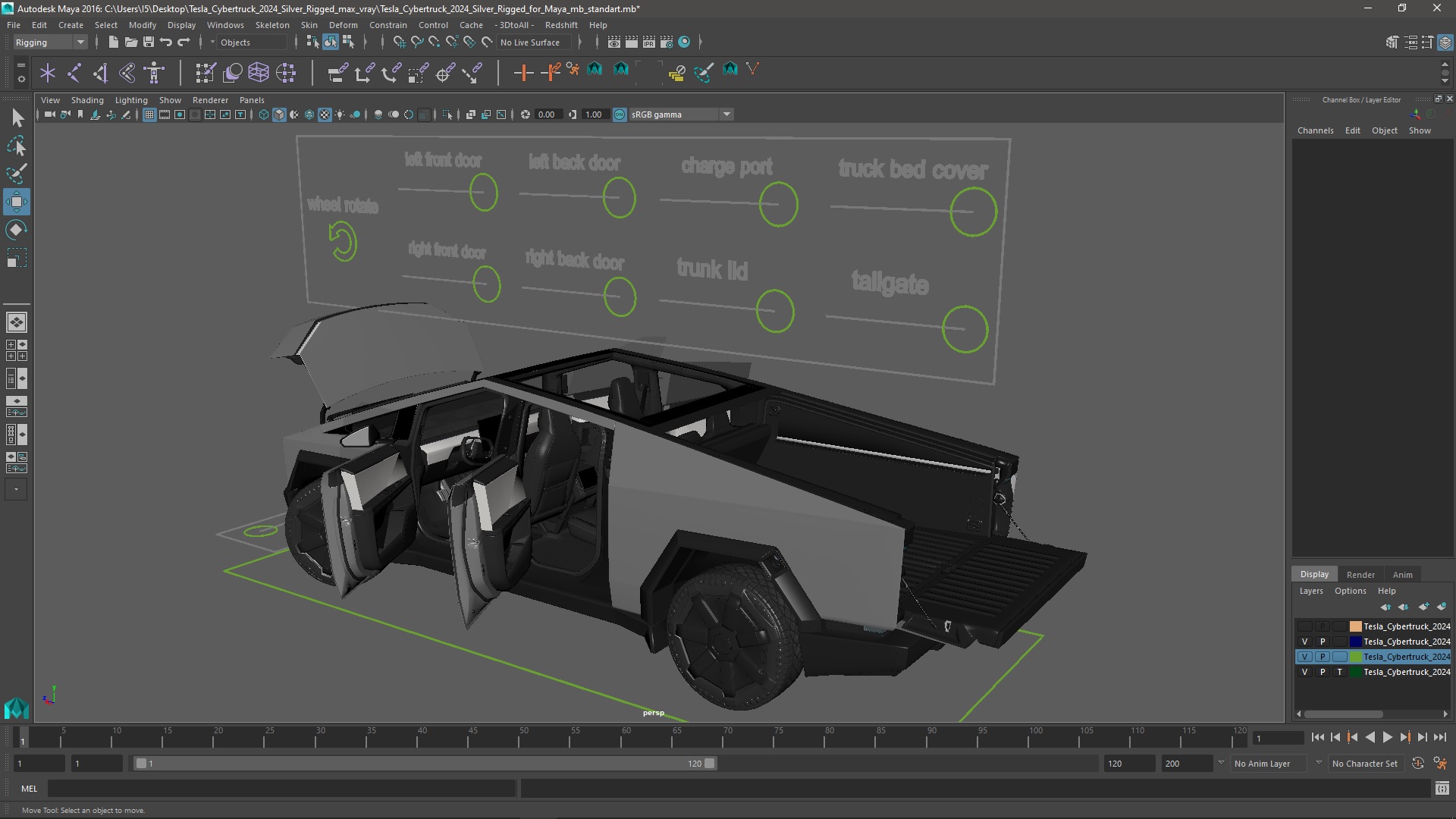Open the HumanIK skeleton shelf icon
Viewport: 1456px width, 819px height.
pos(154,73)
